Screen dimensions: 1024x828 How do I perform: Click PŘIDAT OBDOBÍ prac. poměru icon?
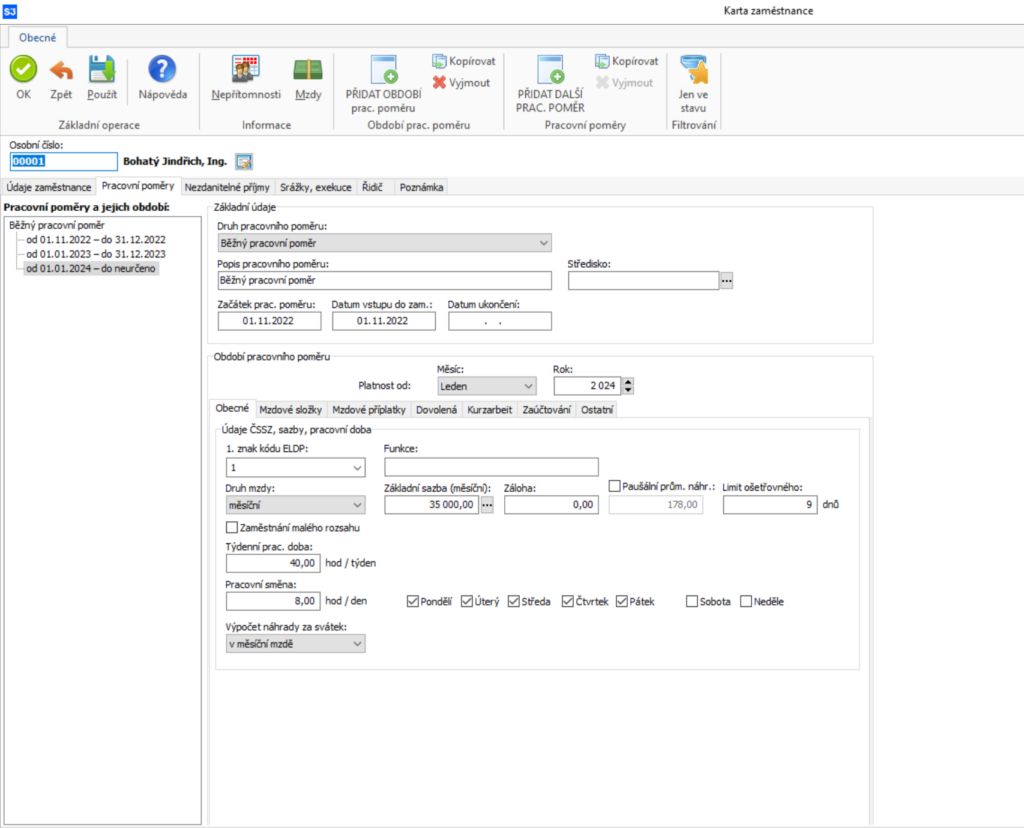(384, 70)
